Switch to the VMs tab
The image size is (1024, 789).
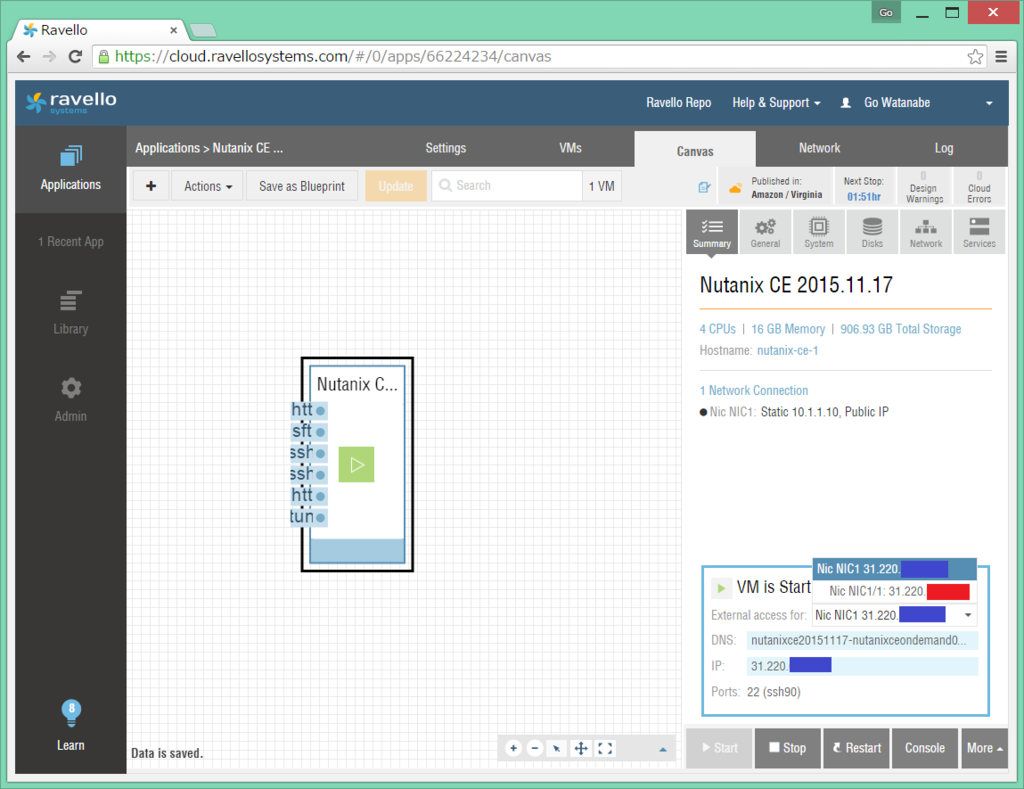[x=570, y=148]
